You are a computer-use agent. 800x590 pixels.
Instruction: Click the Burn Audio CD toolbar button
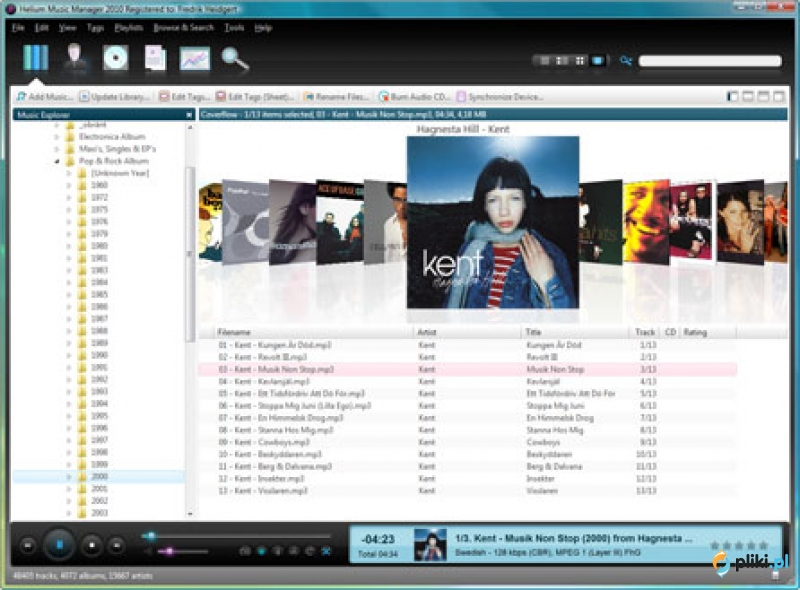point(414,96)
